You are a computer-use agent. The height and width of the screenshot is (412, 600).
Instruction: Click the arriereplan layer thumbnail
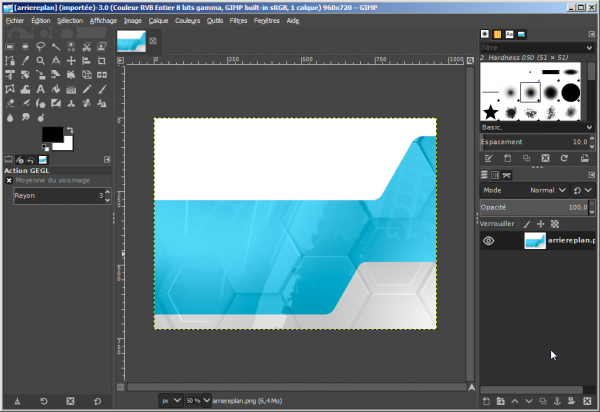pyautogui.click(x=535, y=241)
